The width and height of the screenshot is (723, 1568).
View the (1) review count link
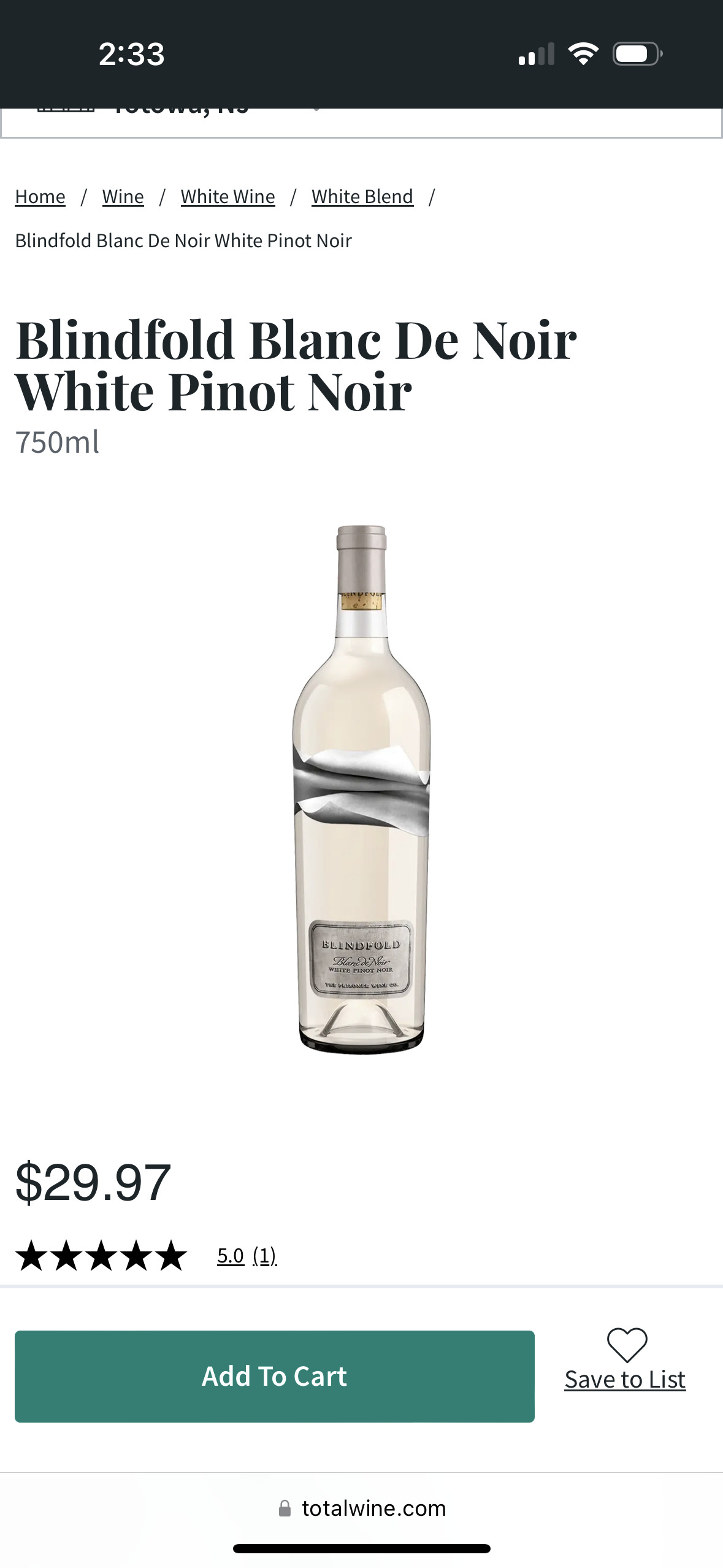coord(265,1256)
